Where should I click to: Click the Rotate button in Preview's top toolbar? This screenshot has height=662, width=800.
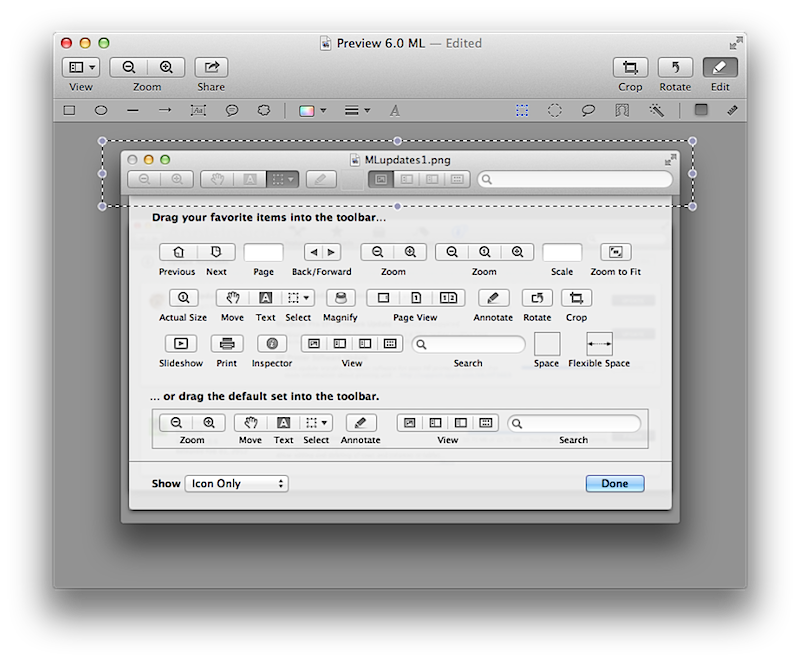(x=675, y=68)
